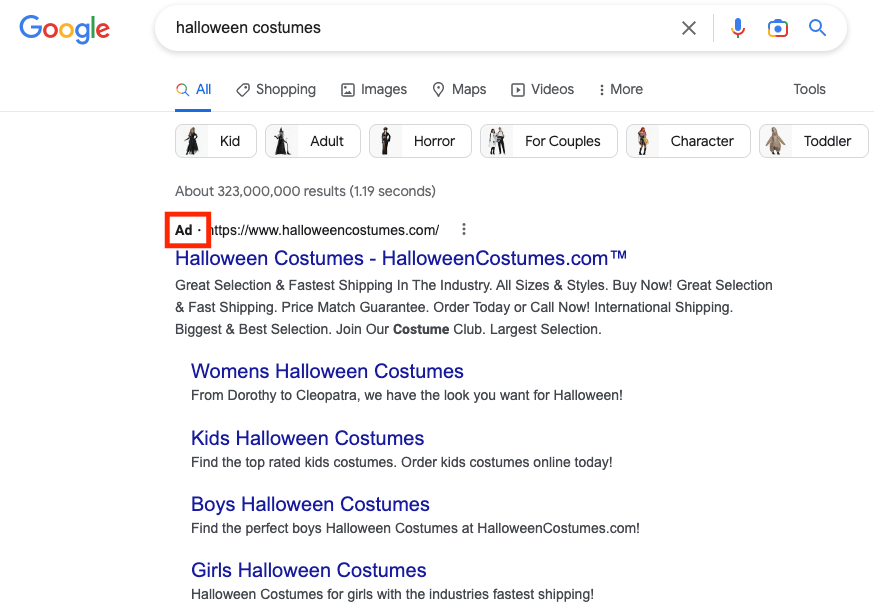874x616 pixels.
Task: Clear the search box with the X icon
Action: coord(689,28)
